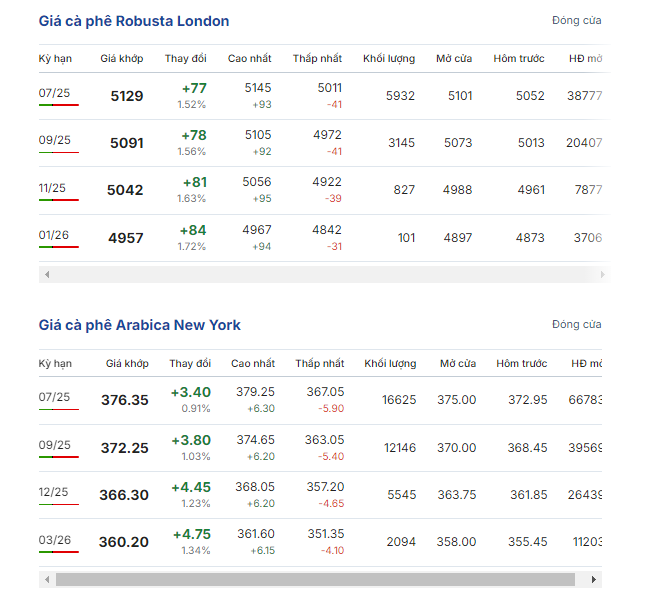Click the +3.80 change value
The image size is (645, 596).
coord(191,440)
